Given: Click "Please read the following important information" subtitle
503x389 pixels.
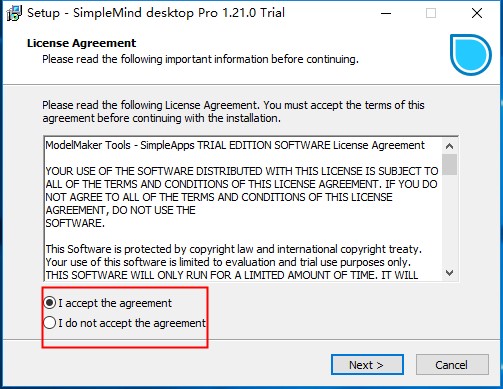Looking at the screenshot, I should pyautogui.click(x=200, y=59).
